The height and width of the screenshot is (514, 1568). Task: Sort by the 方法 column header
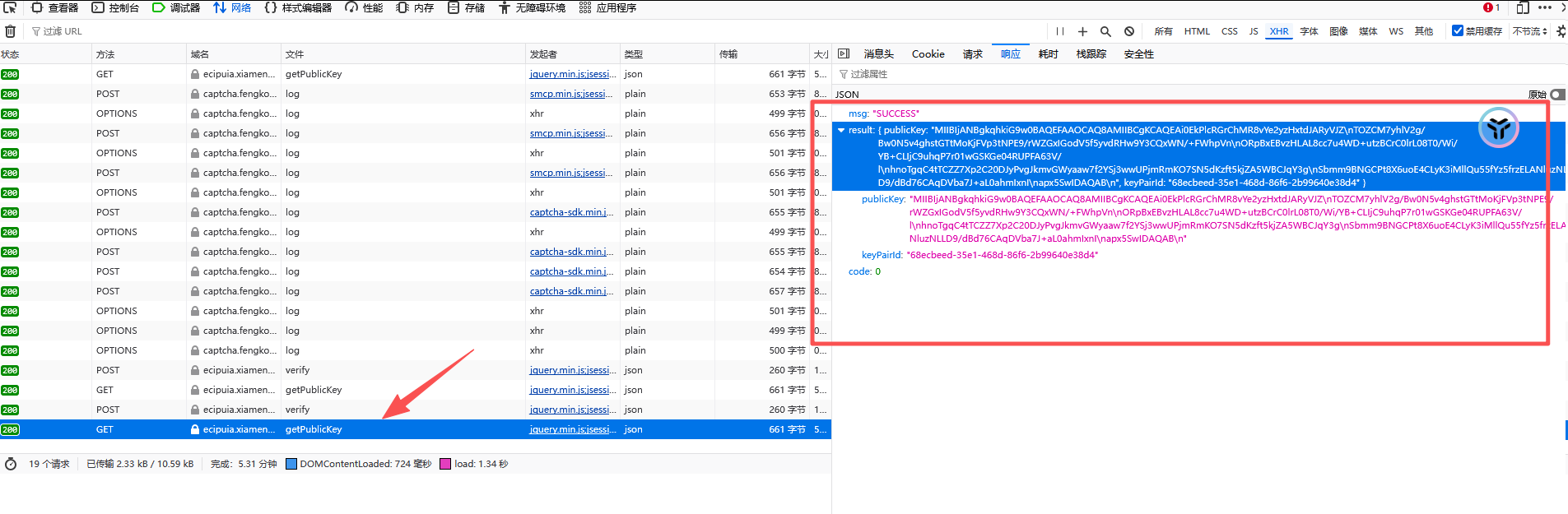[138, 54]
